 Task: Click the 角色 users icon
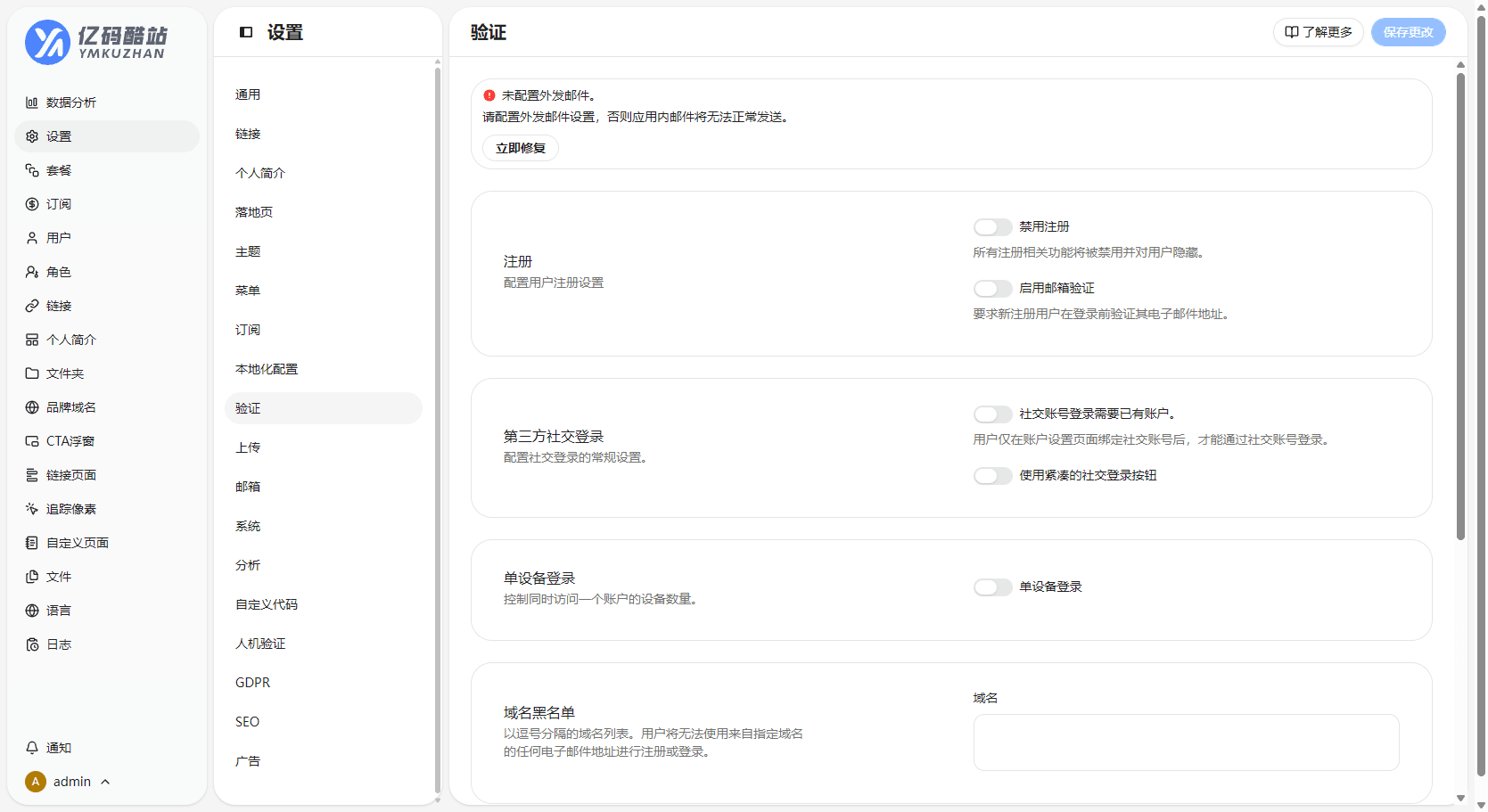pos(32,272)
